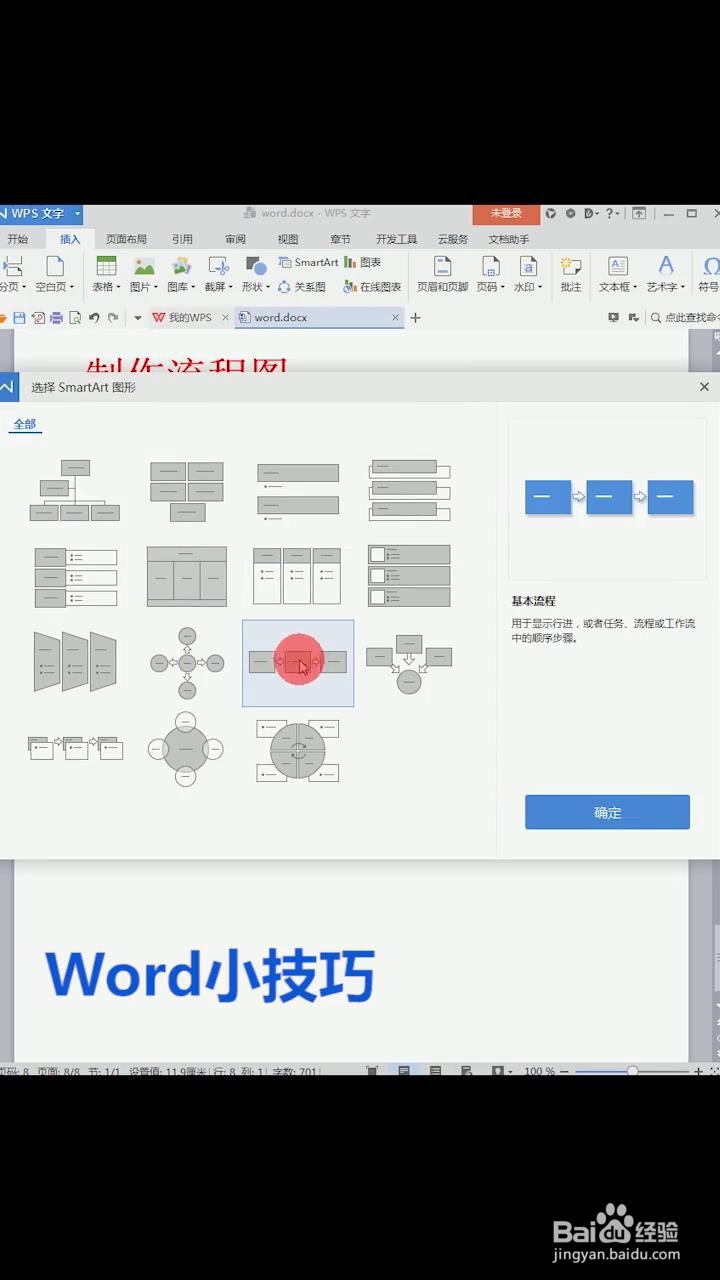Choose the four-quadrant cycle SmartArt thumbnail
The height and width of the screenshot is (1280, 720).
tap(298, 749)
